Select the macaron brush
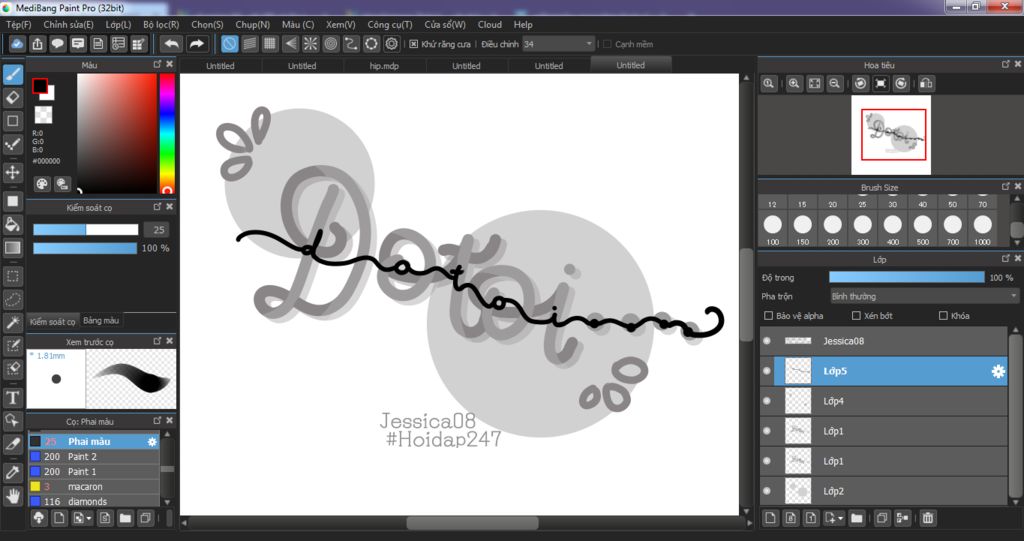Viewport: 1024px width, 541px height. pyautogui.click(x=93, y=487)
